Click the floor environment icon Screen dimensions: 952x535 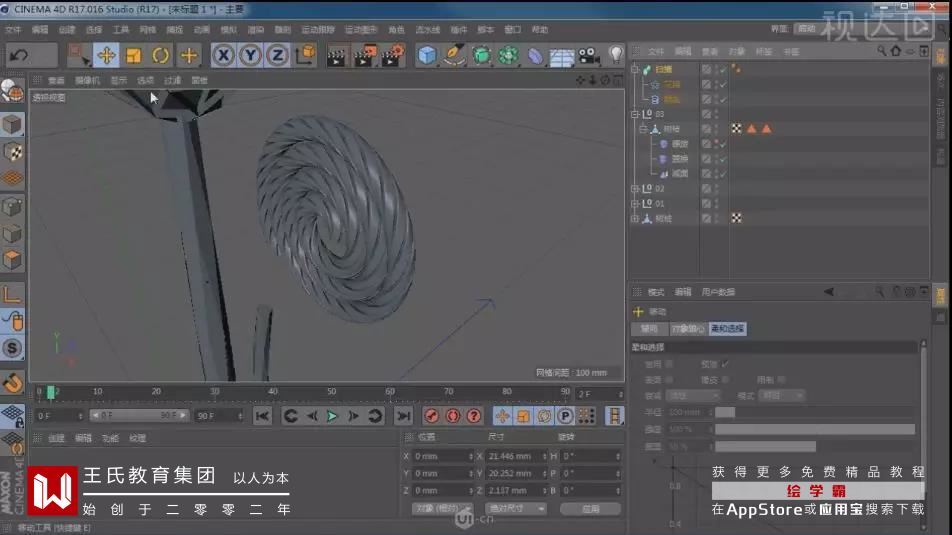click(x=562, y=56)
